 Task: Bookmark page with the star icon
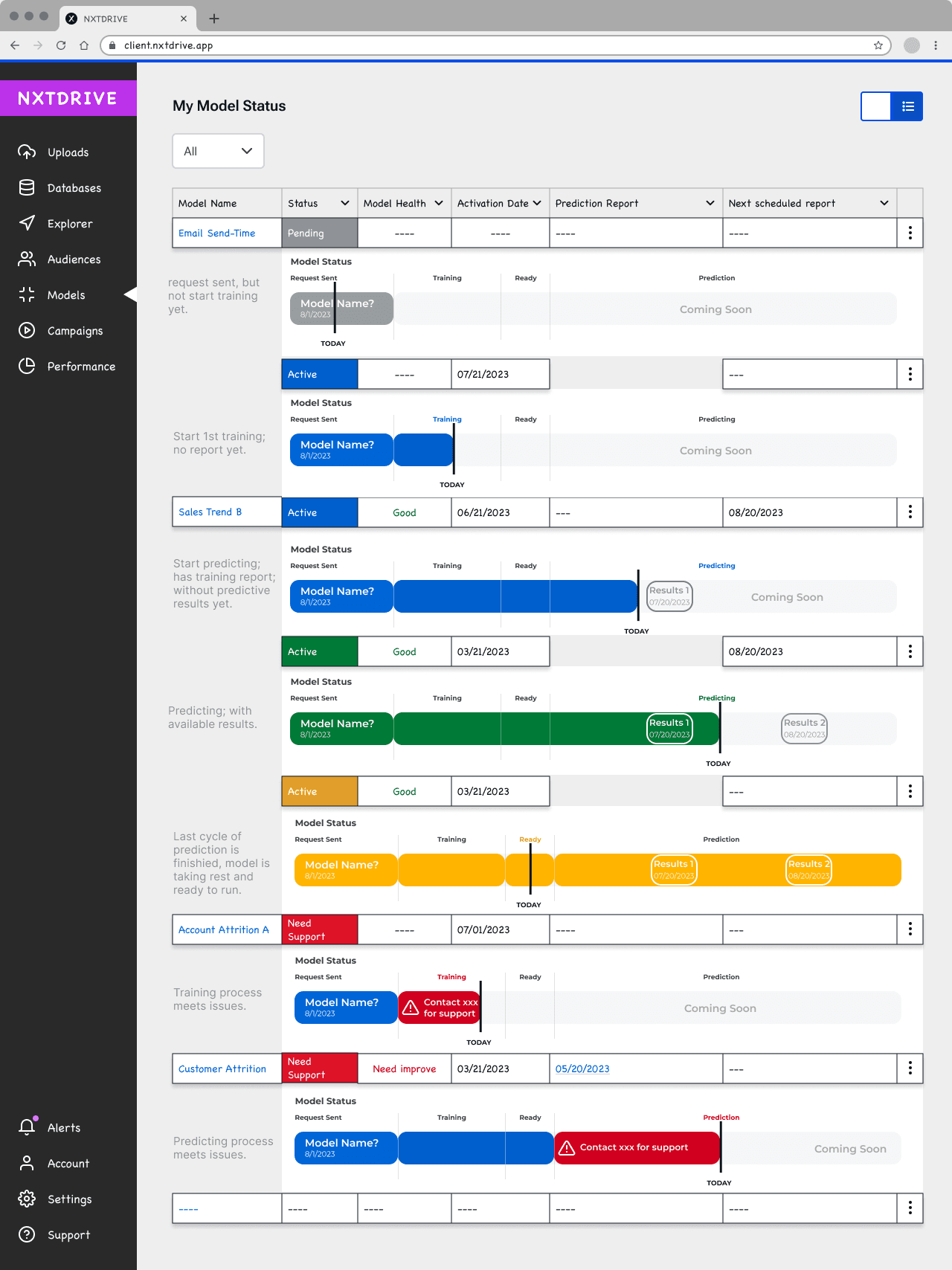click(x=878, y=45)
